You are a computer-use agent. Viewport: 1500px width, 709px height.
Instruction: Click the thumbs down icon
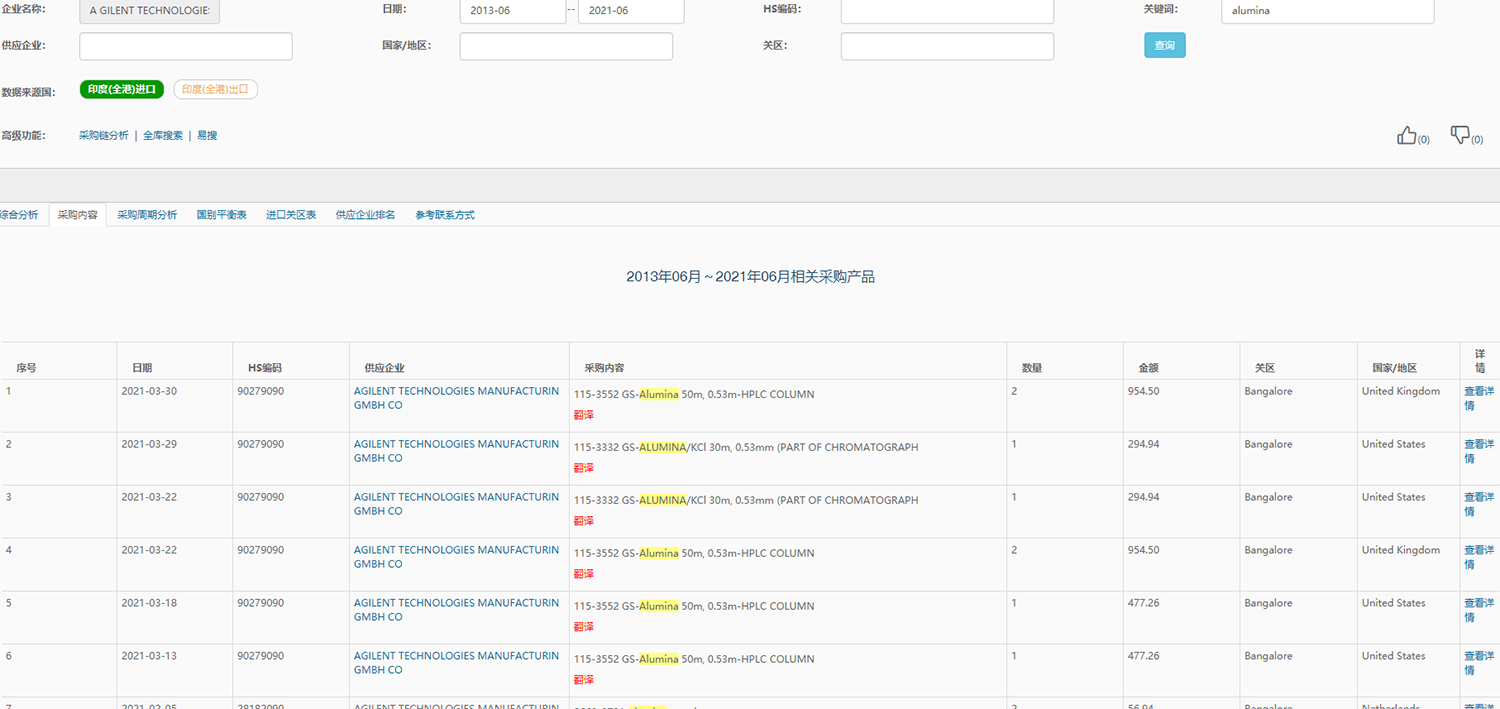1460,135
